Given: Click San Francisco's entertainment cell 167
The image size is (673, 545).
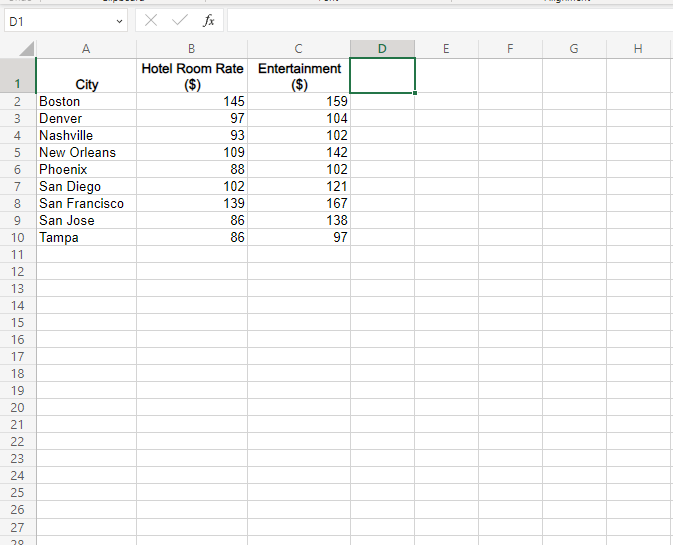Looking at the screenshot, I should [299, 203].
